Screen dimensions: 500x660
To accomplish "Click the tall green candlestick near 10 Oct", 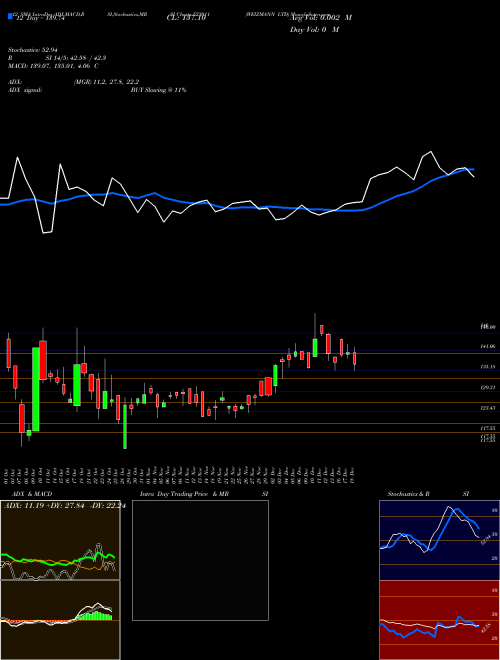I will (36, 389).
